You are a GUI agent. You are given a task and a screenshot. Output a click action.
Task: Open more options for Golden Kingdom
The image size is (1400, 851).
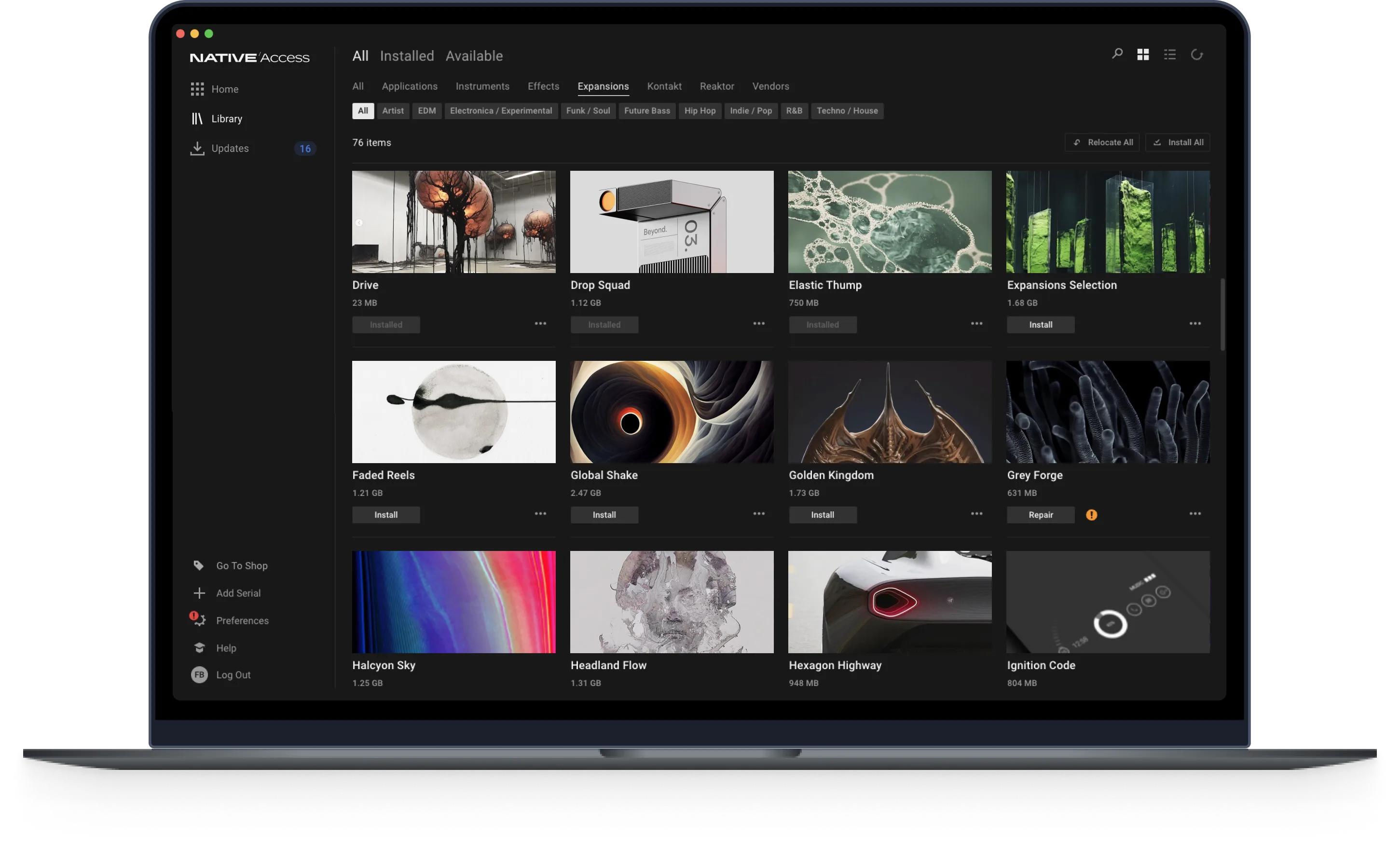pos(976,514)
